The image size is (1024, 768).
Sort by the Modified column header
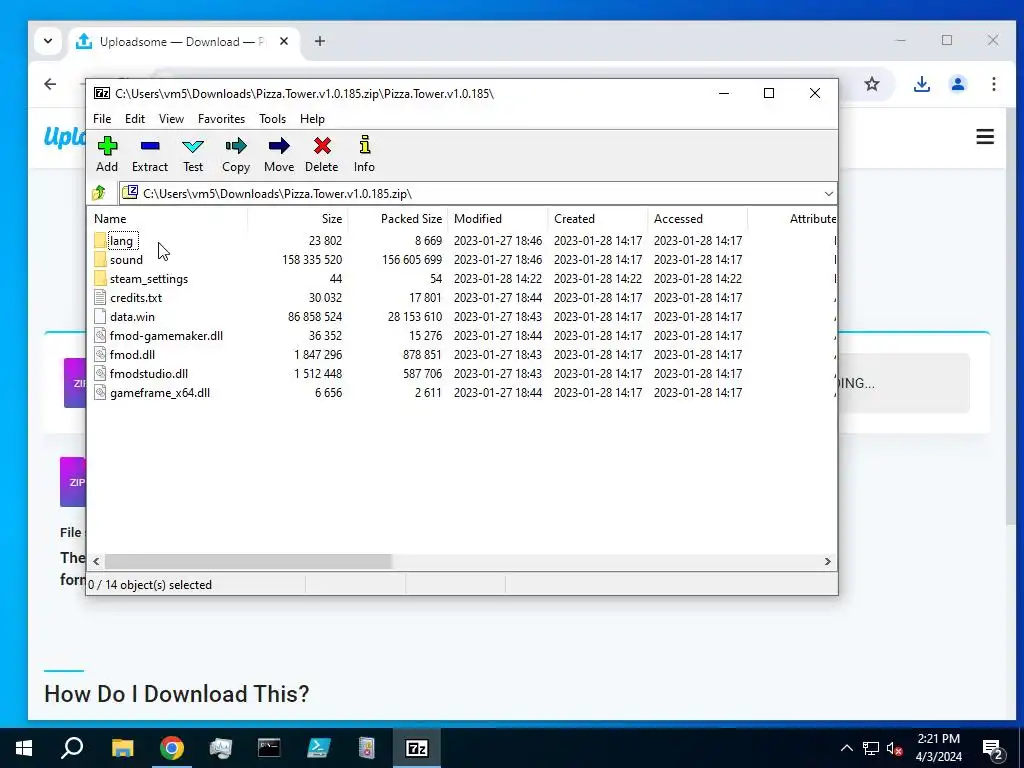498,219
